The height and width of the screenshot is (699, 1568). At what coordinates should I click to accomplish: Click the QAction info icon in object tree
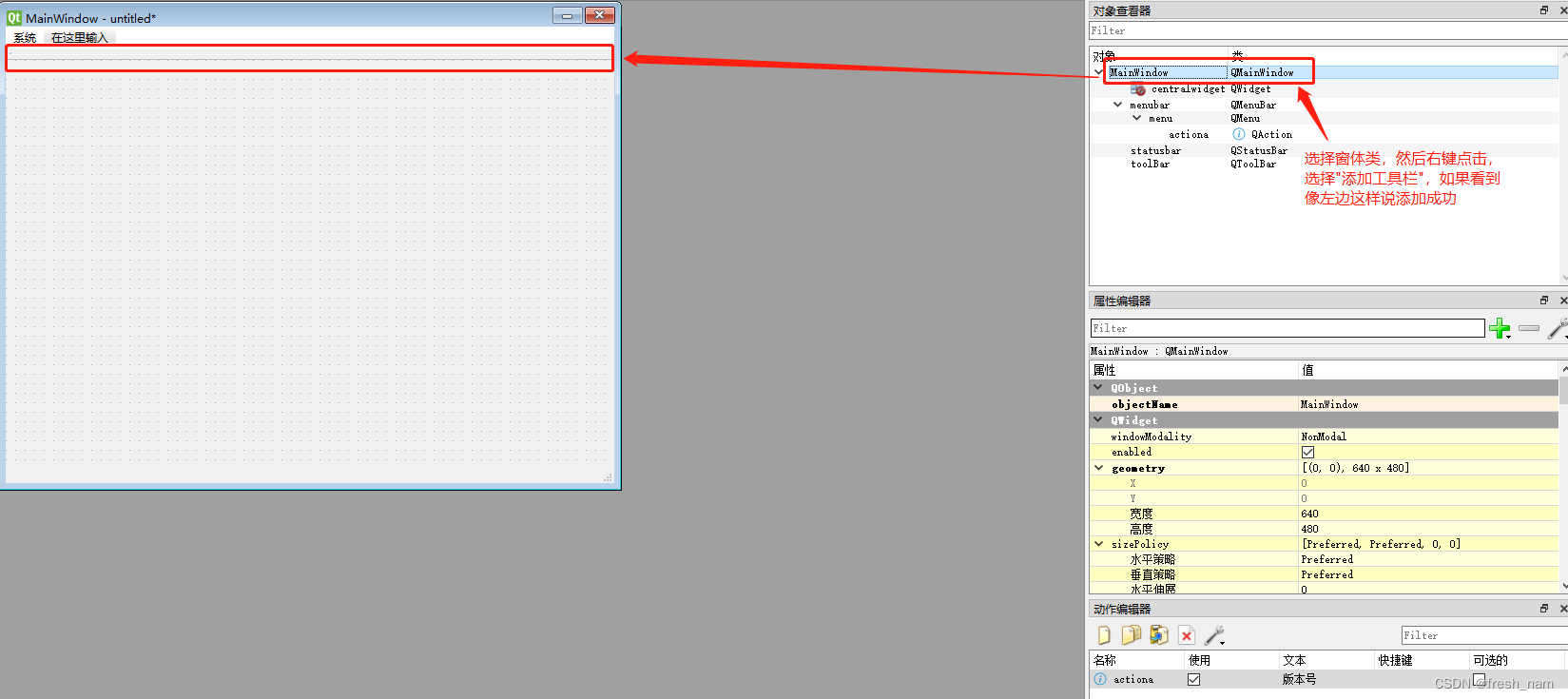point(1239,134)
